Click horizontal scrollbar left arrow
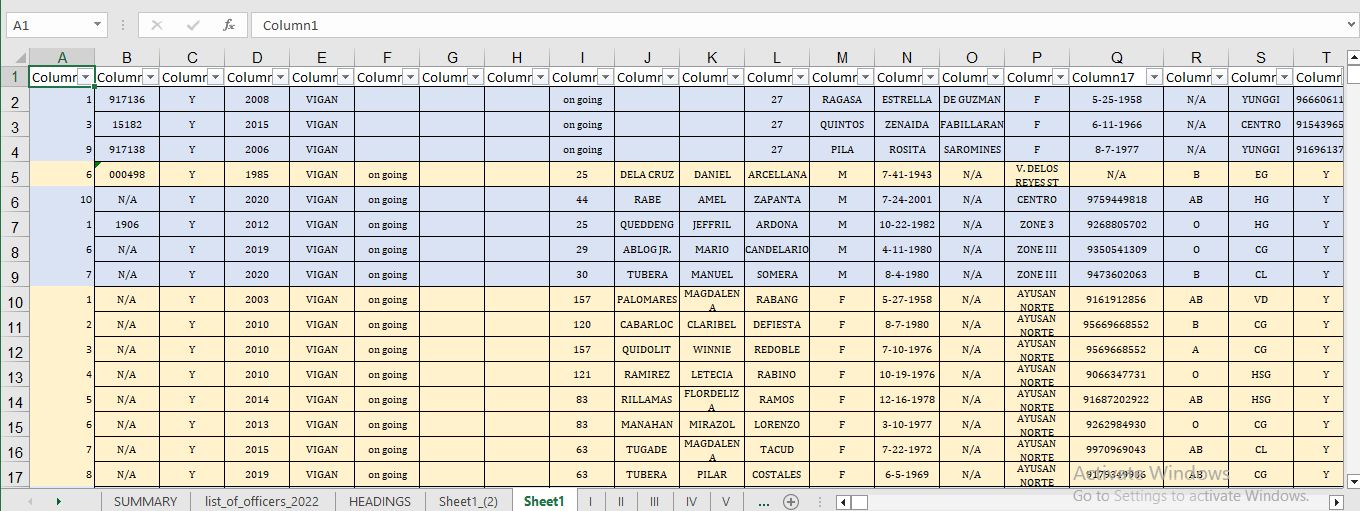 tap(844, 502)
